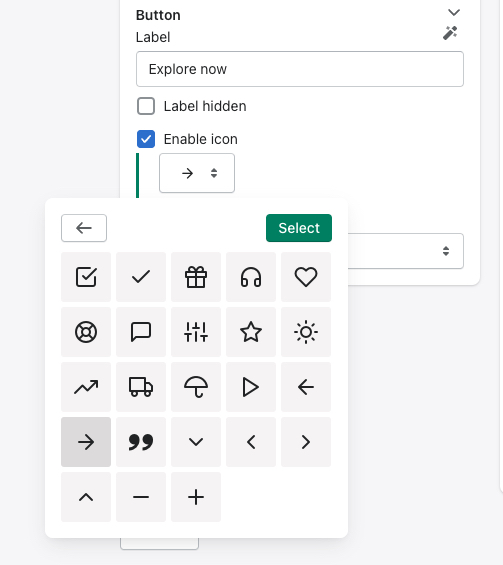Pick the umbrella icon
Screen dimensions: 503x565
[x=196, y=387]
